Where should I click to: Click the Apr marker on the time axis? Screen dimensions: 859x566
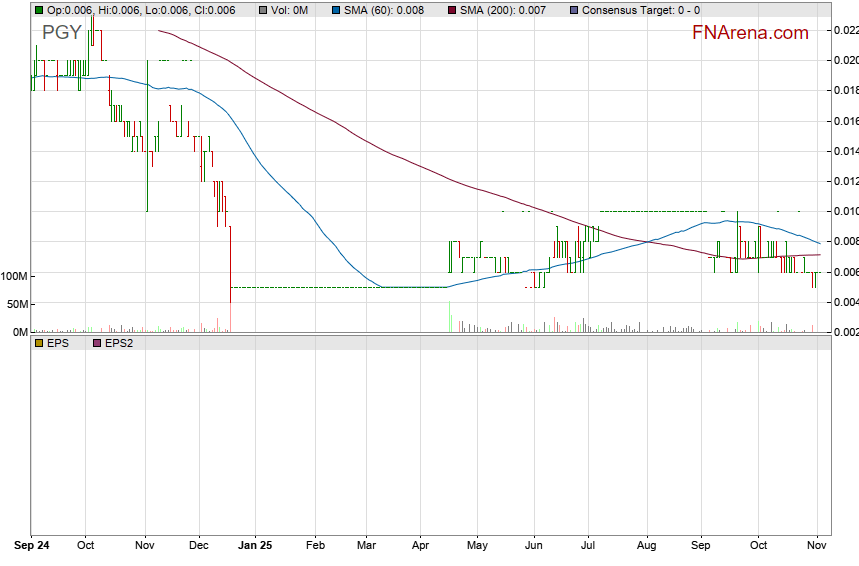tap(419, 546)
